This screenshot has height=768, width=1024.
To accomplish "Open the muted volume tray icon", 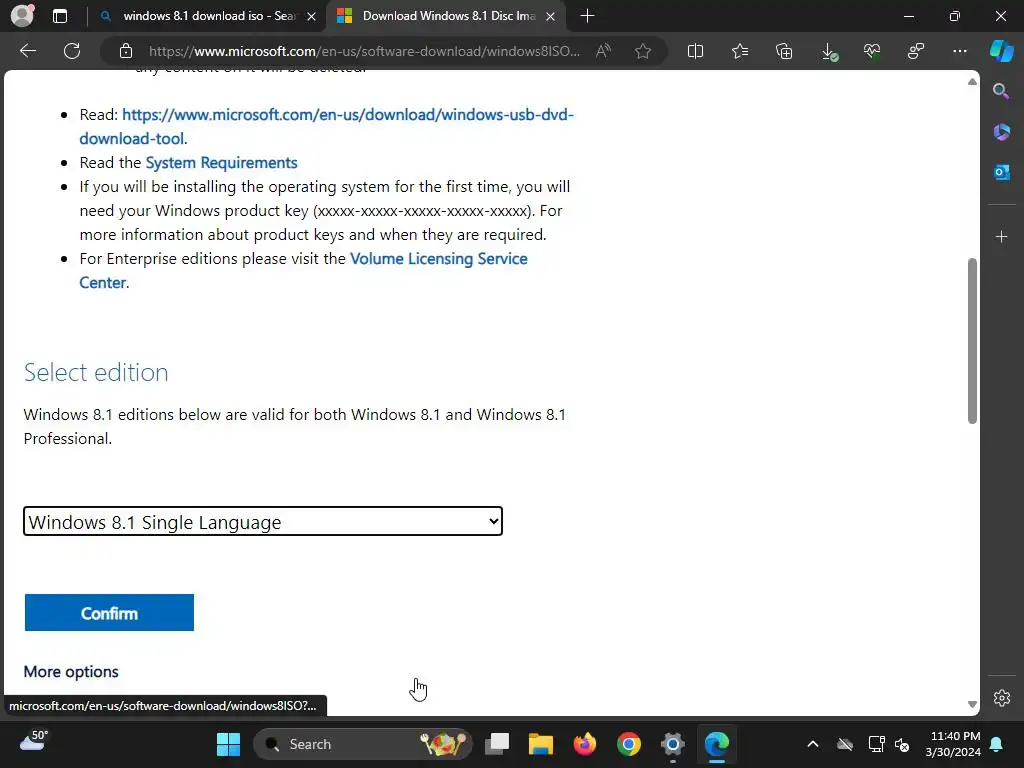I will point(902,744).
